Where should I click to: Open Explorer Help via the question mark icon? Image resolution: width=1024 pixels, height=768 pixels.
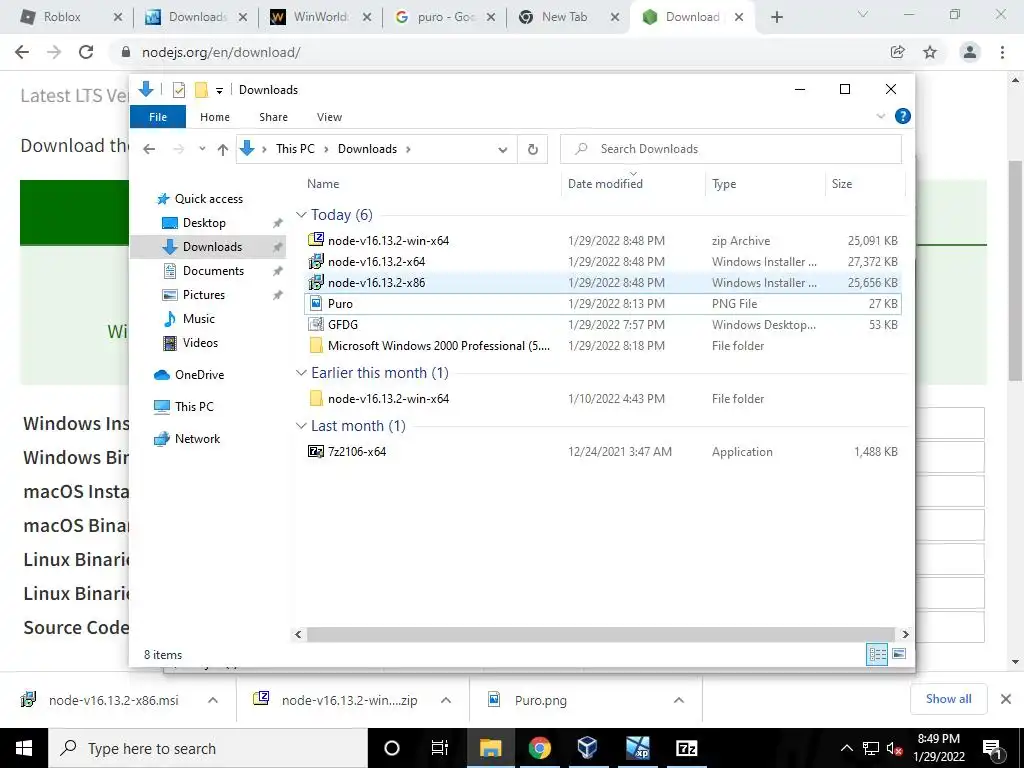point(903,116)
